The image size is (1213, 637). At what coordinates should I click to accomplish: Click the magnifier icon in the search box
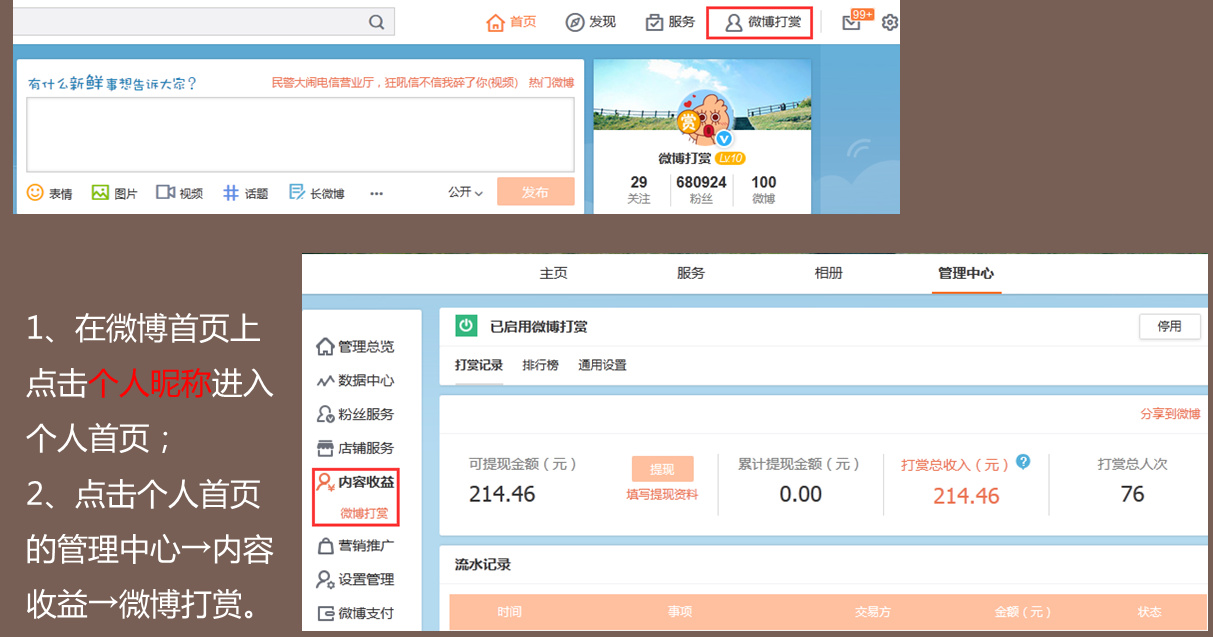376,22
